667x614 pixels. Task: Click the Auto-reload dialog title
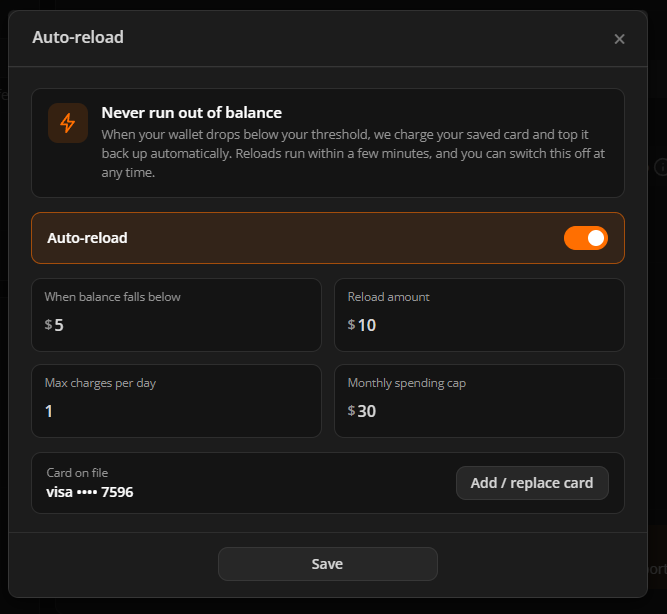[x=78, y=37]
